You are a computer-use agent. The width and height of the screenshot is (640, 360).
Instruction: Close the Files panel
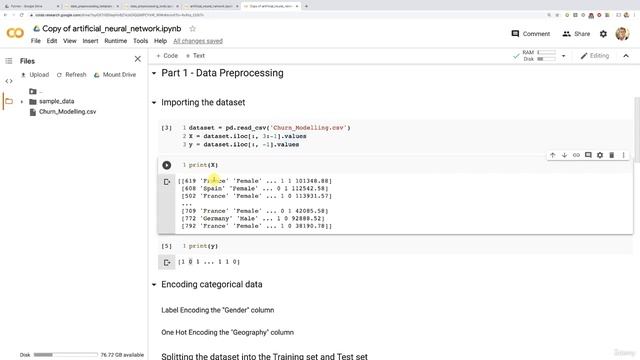pos(138,59)
